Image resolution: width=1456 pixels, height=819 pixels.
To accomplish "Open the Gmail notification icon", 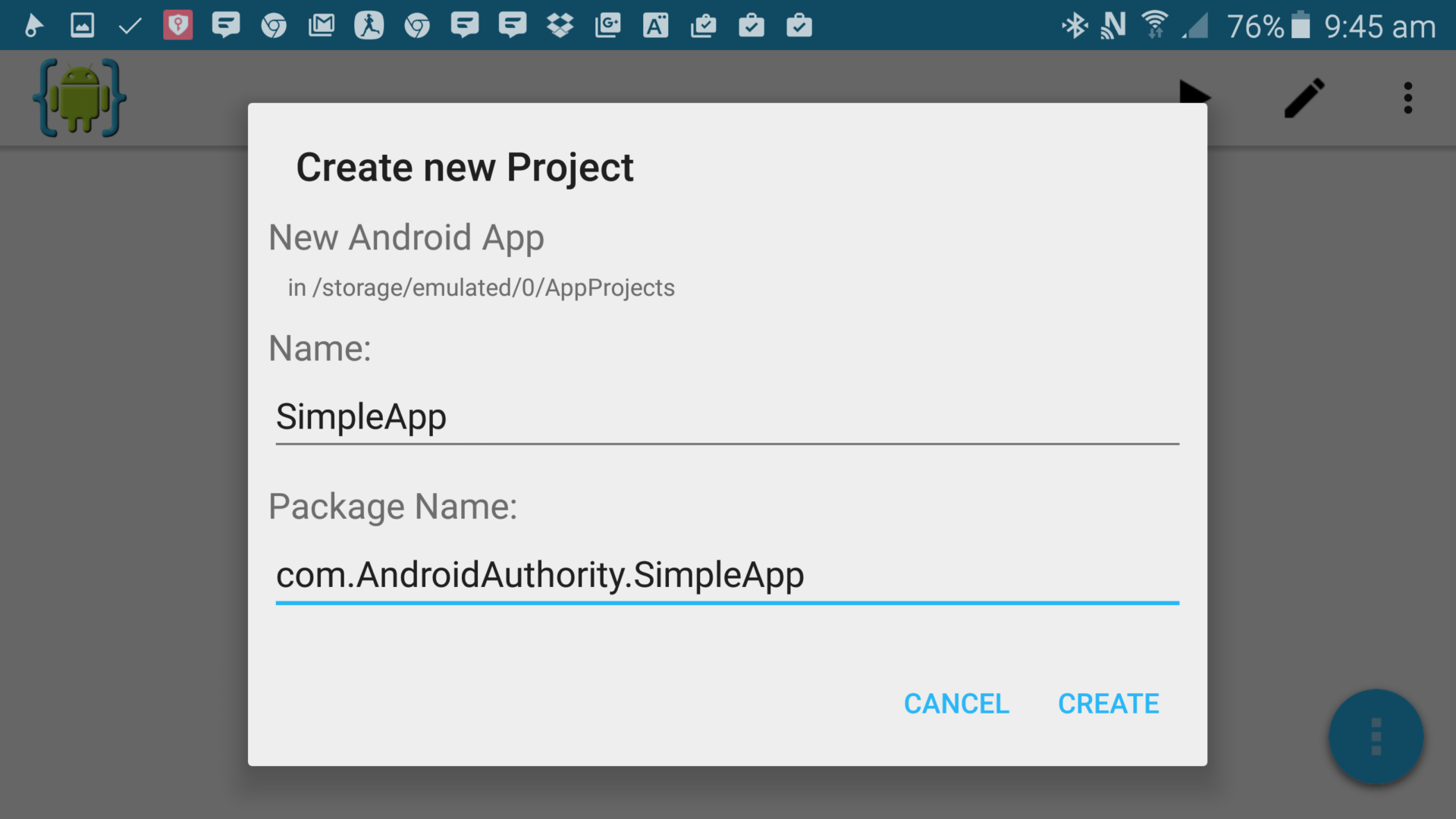I will (322, 25).
